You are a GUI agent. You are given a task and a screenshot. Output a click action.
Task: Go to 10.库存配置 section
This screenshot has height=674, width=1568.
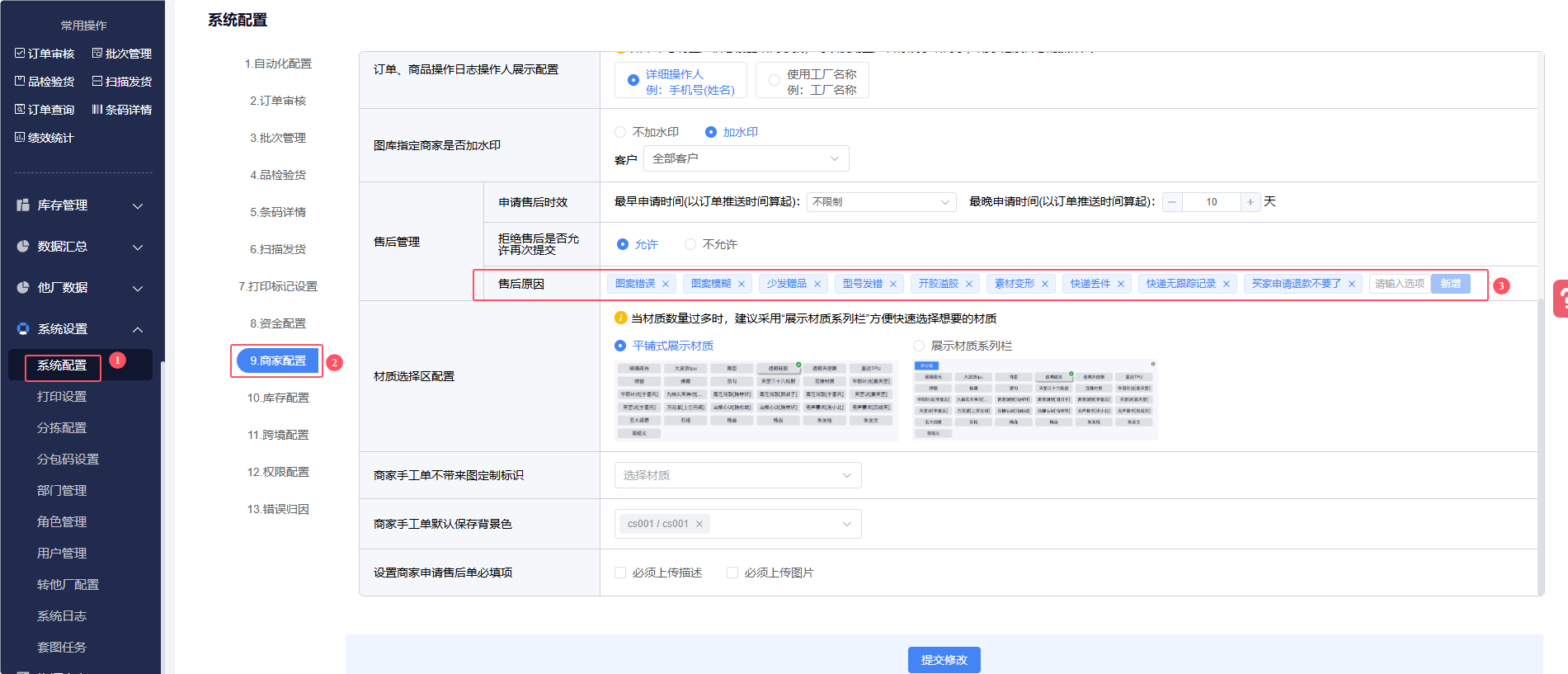pyautogui.click(x=278, y=398)
